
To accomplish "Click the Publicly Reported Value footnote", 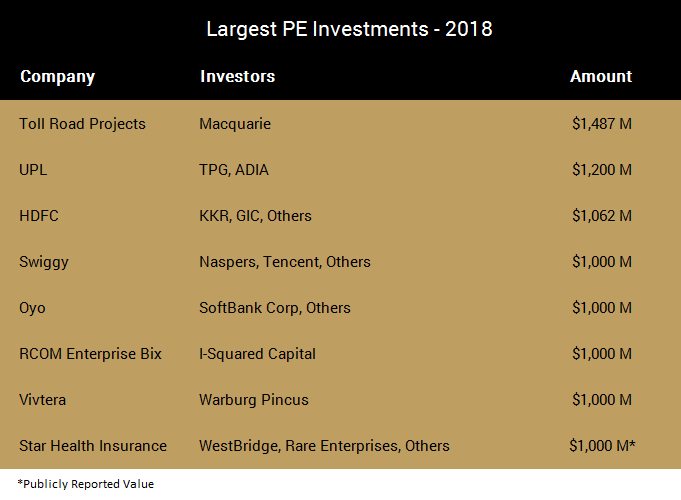I will [85, 484].
